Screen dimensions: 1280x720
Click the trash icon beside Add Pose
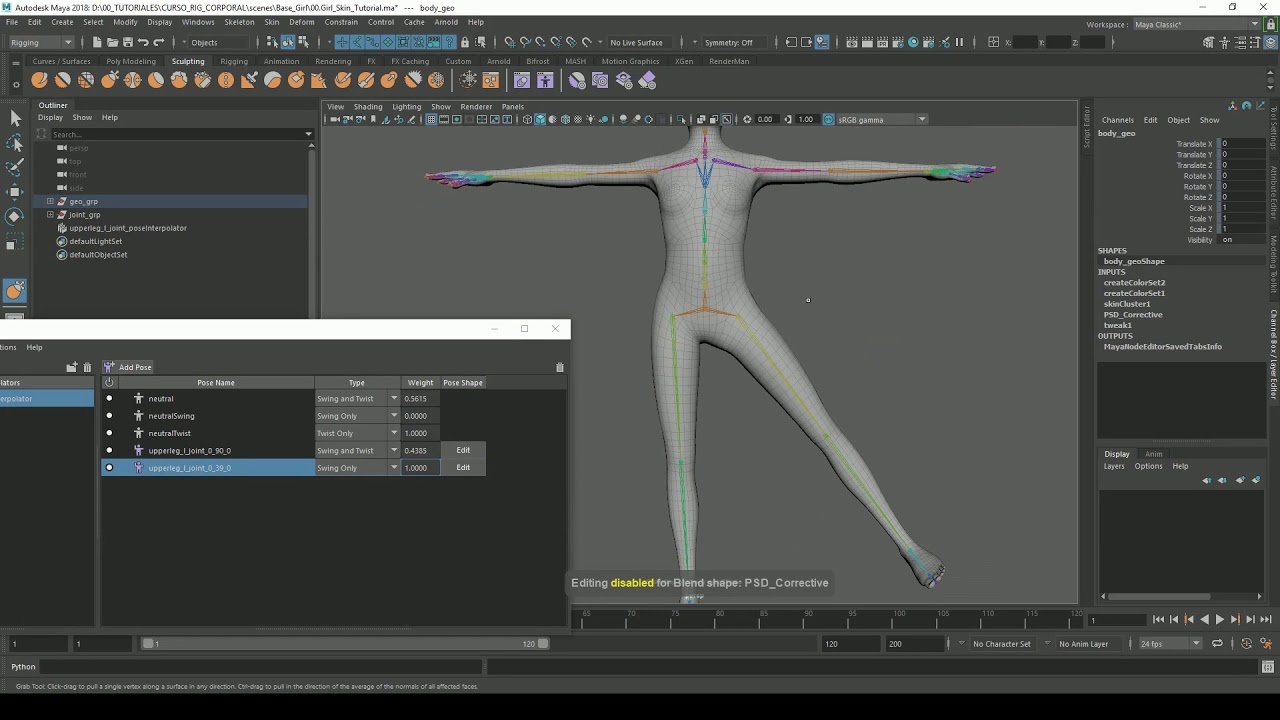[87, 367]
